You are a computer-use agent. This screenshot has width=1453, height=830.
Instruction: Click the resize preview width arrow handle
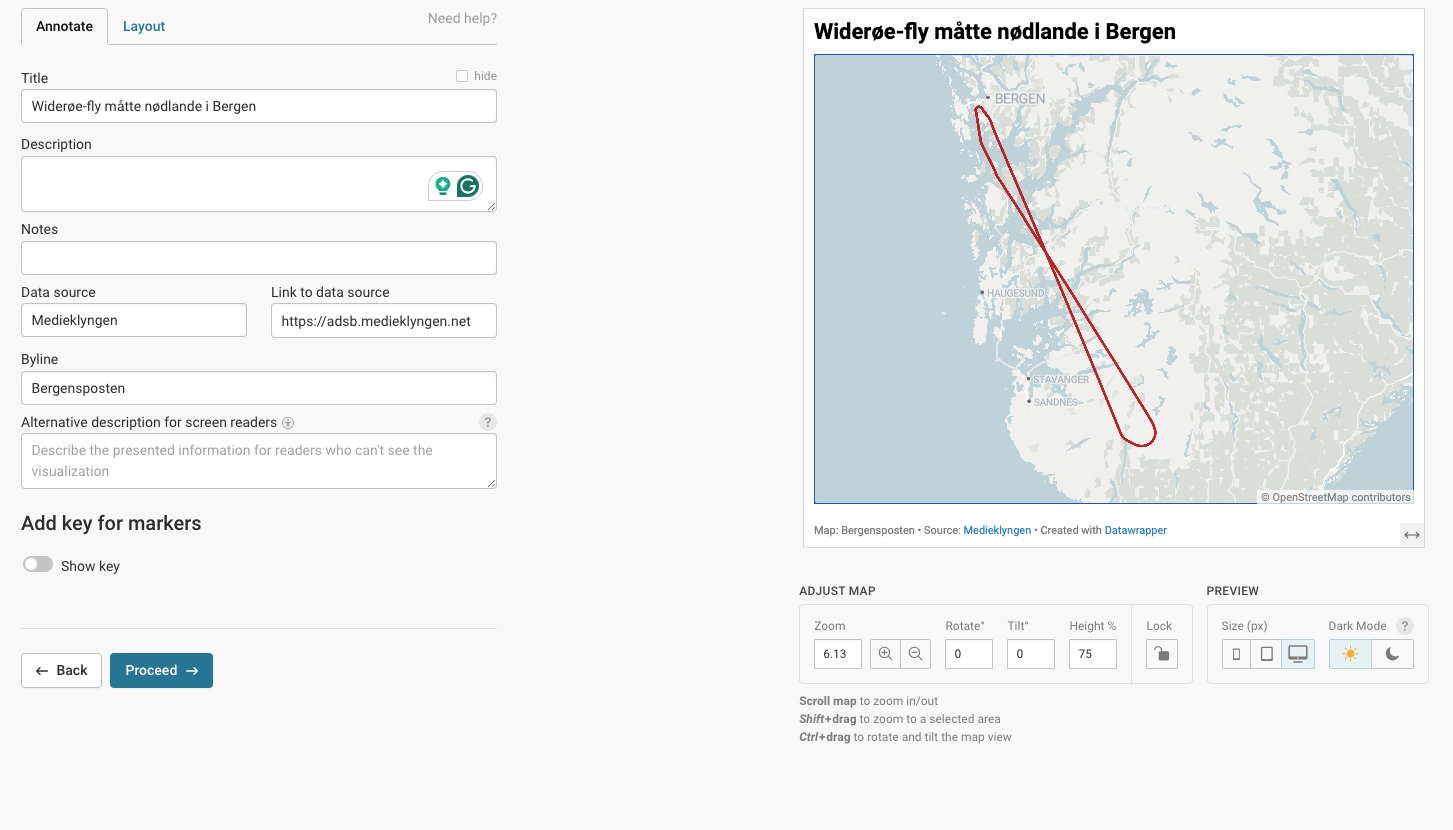[1411, 535]
